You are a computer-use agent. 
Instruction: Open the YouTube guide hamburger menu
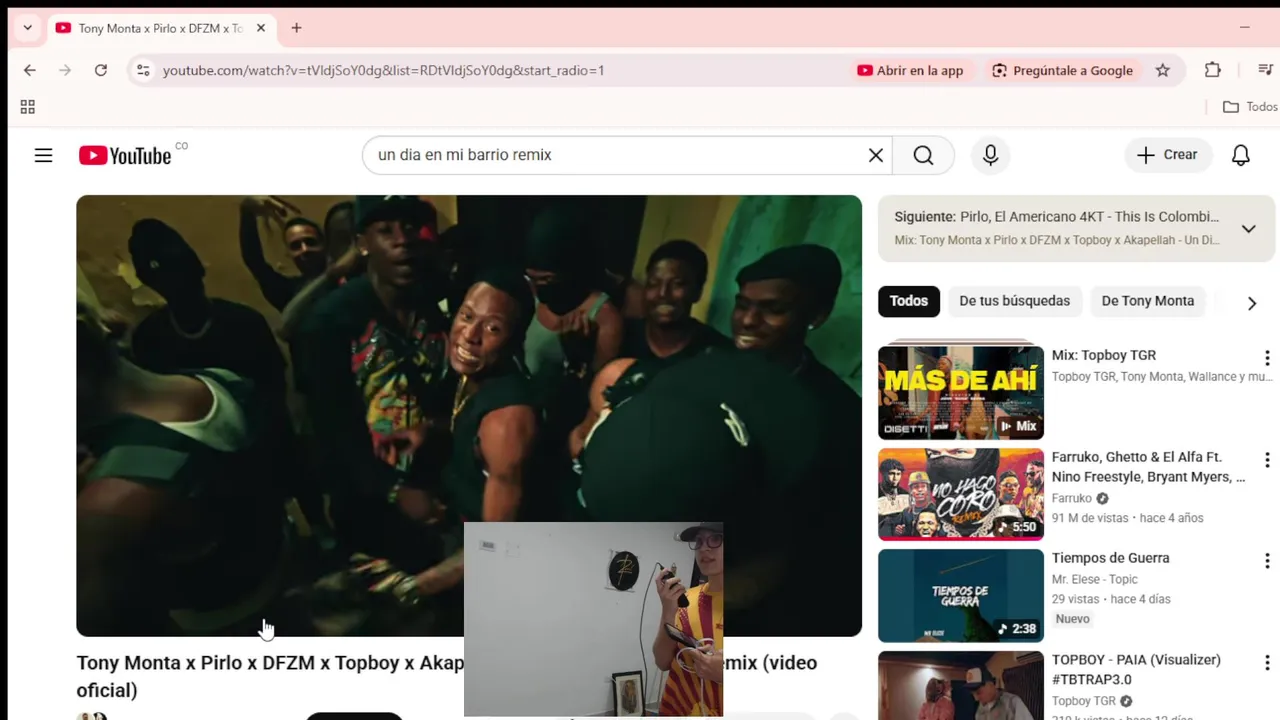pos(43,155)
